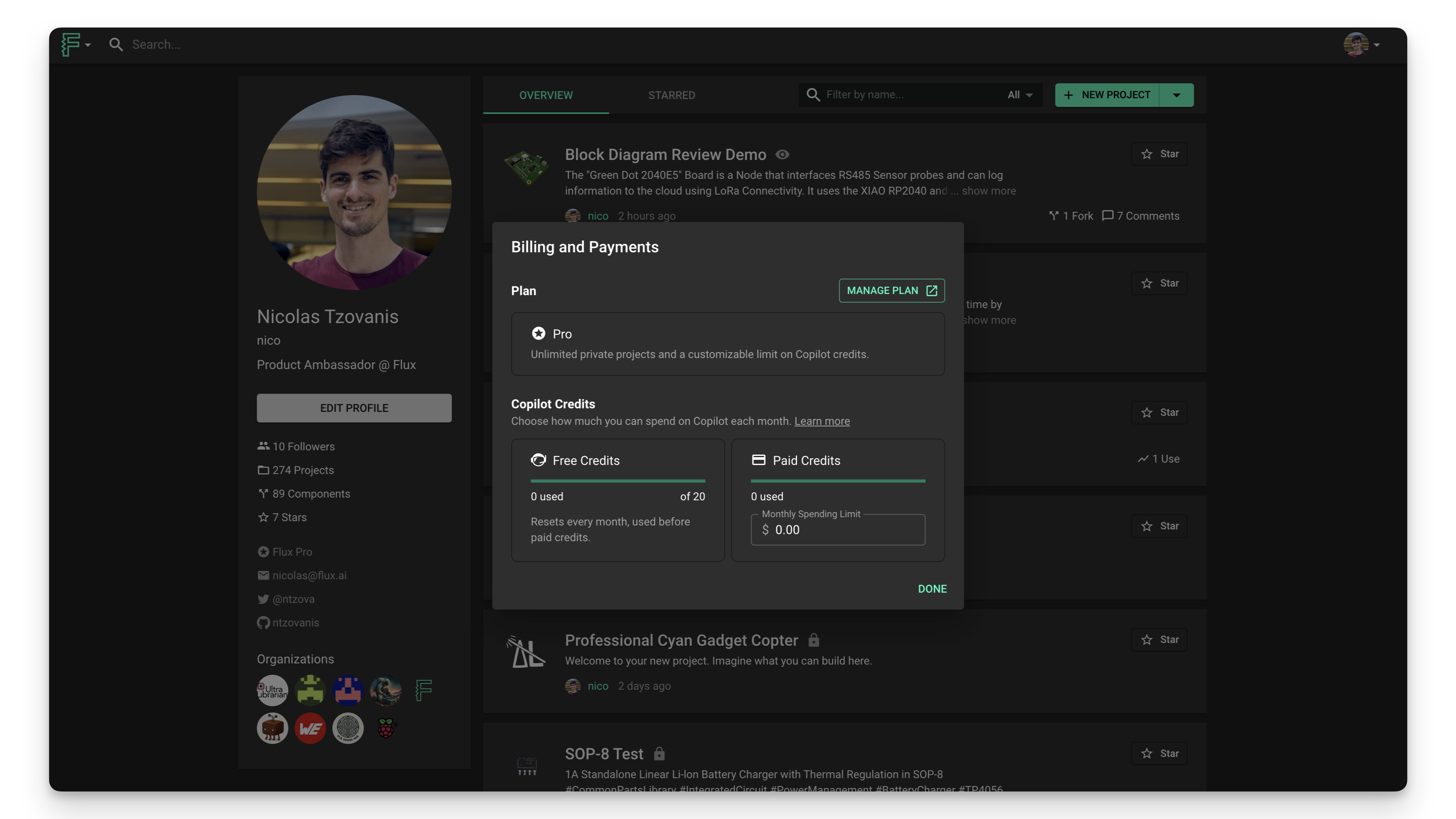Star the fourth project in the list

[1159, 526]
